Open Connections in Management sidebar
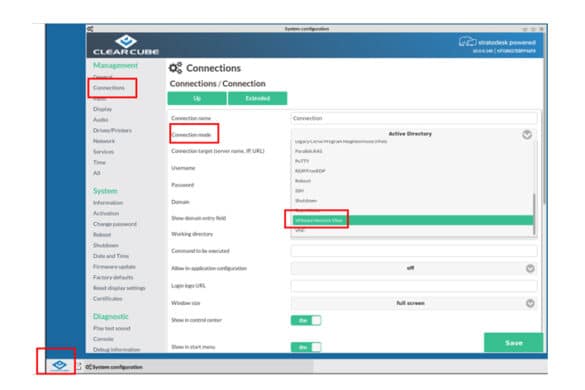The height and width of the screenshot is (390, 585). click(109, 88)
